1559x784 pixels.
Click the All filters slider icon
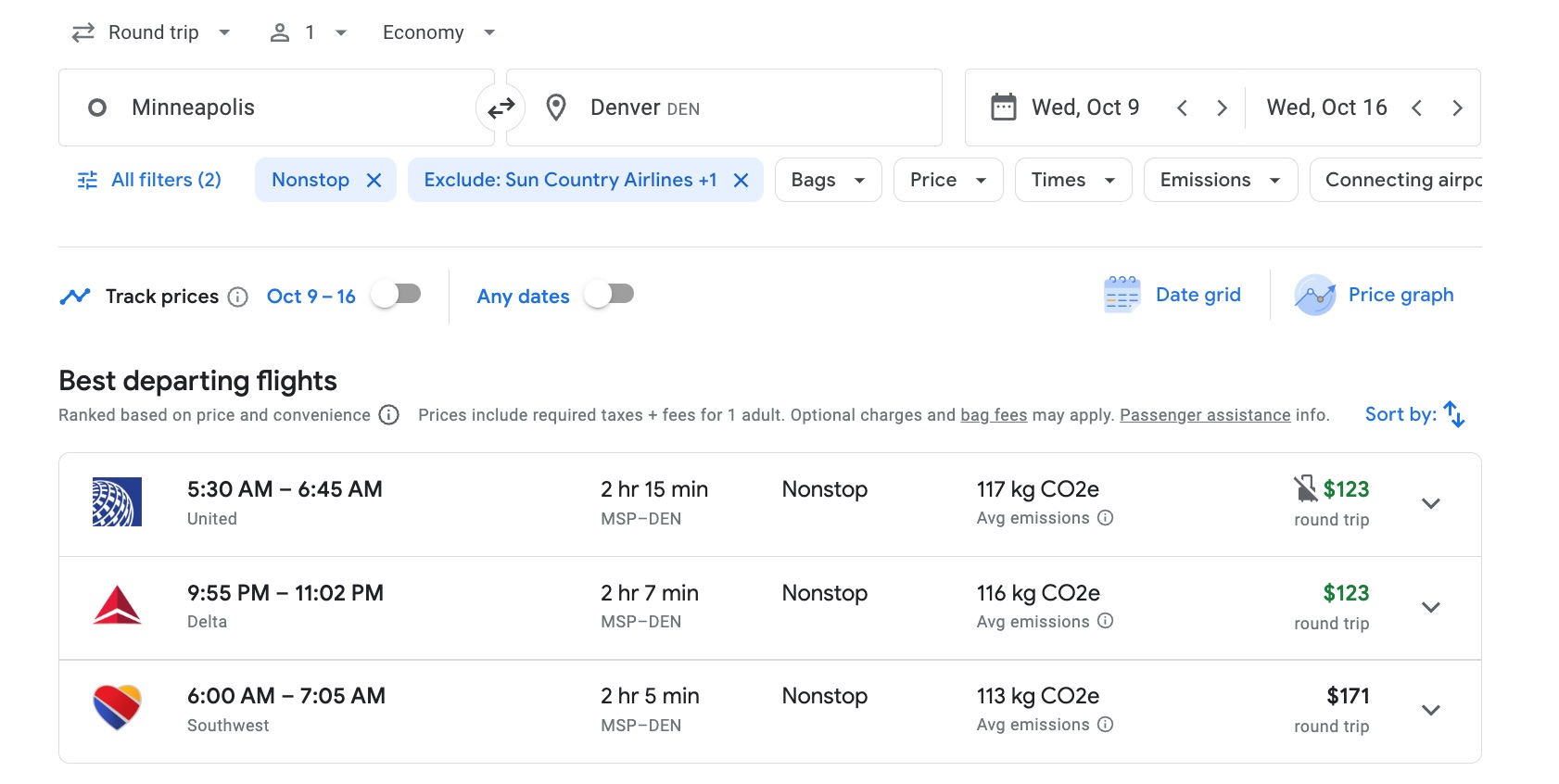[x=88, y=180]
